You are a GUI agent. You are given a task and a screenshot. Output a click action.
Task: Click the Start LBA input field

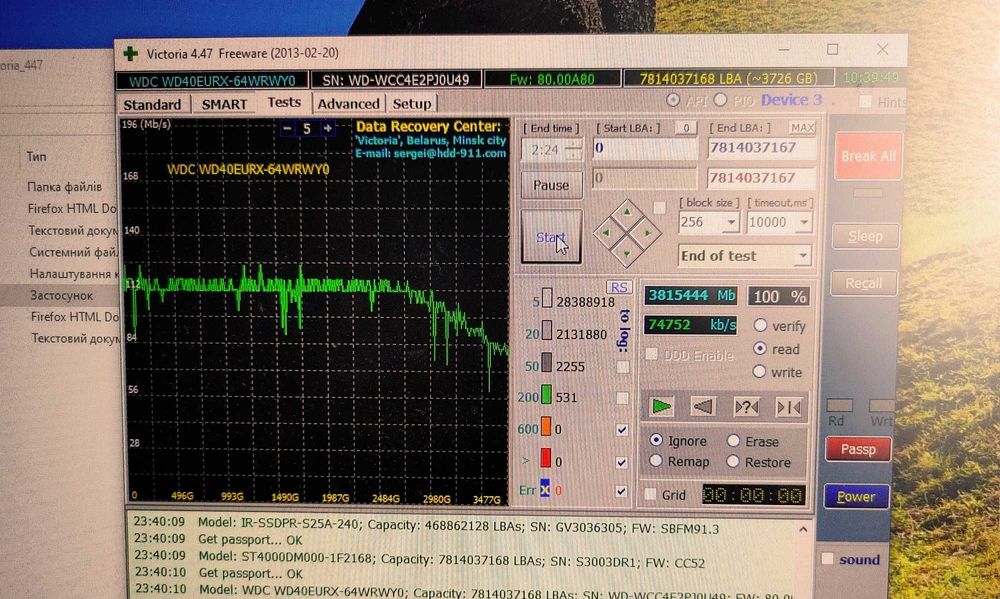645,148
